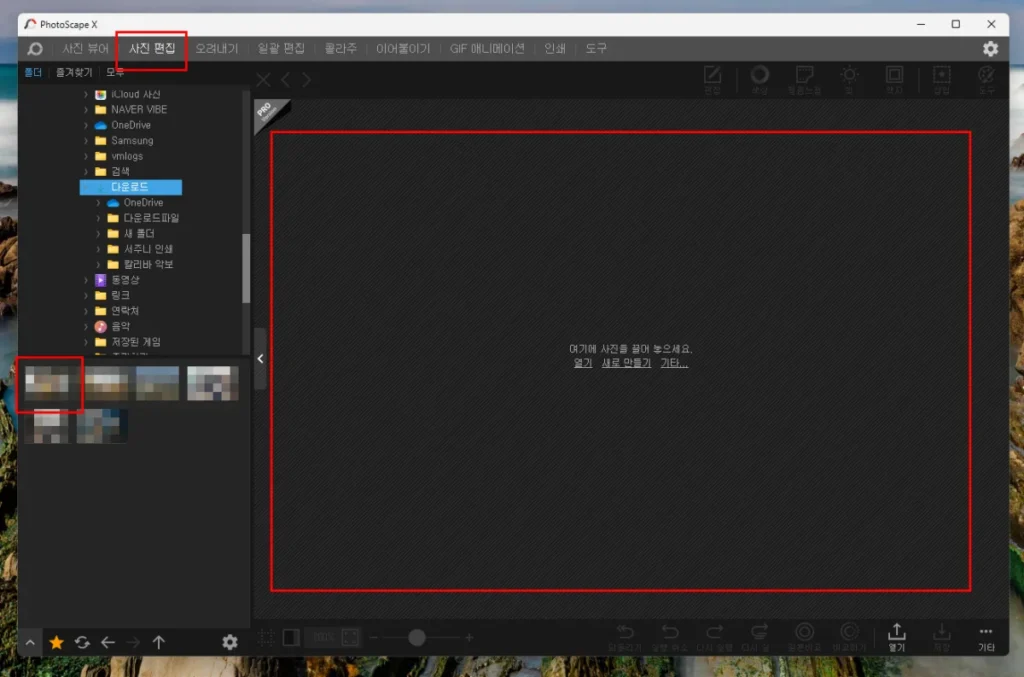Click the PhotoScape X home logo icon

point(35,48)
